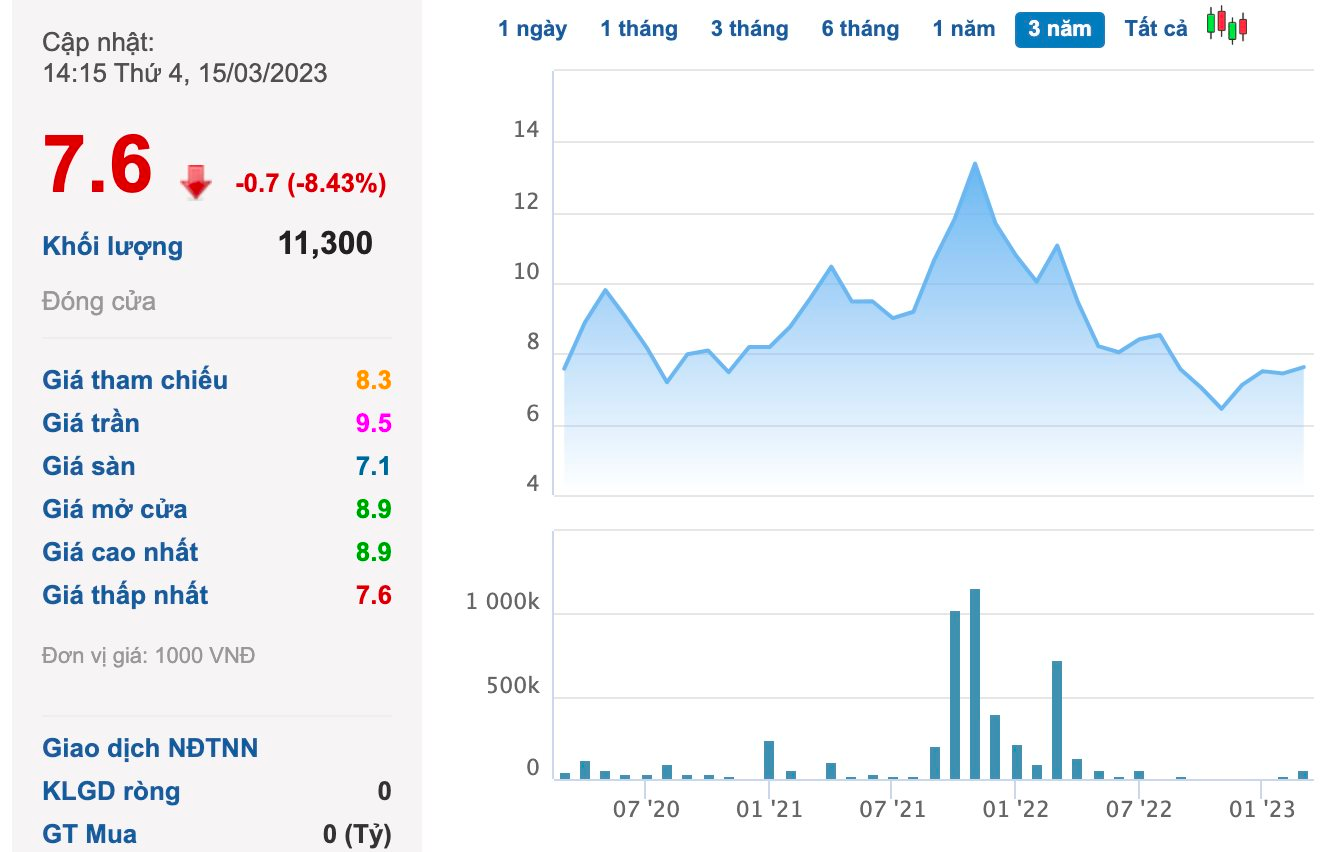Switch chart to candlestick view icon

[x=1227, y=26]
